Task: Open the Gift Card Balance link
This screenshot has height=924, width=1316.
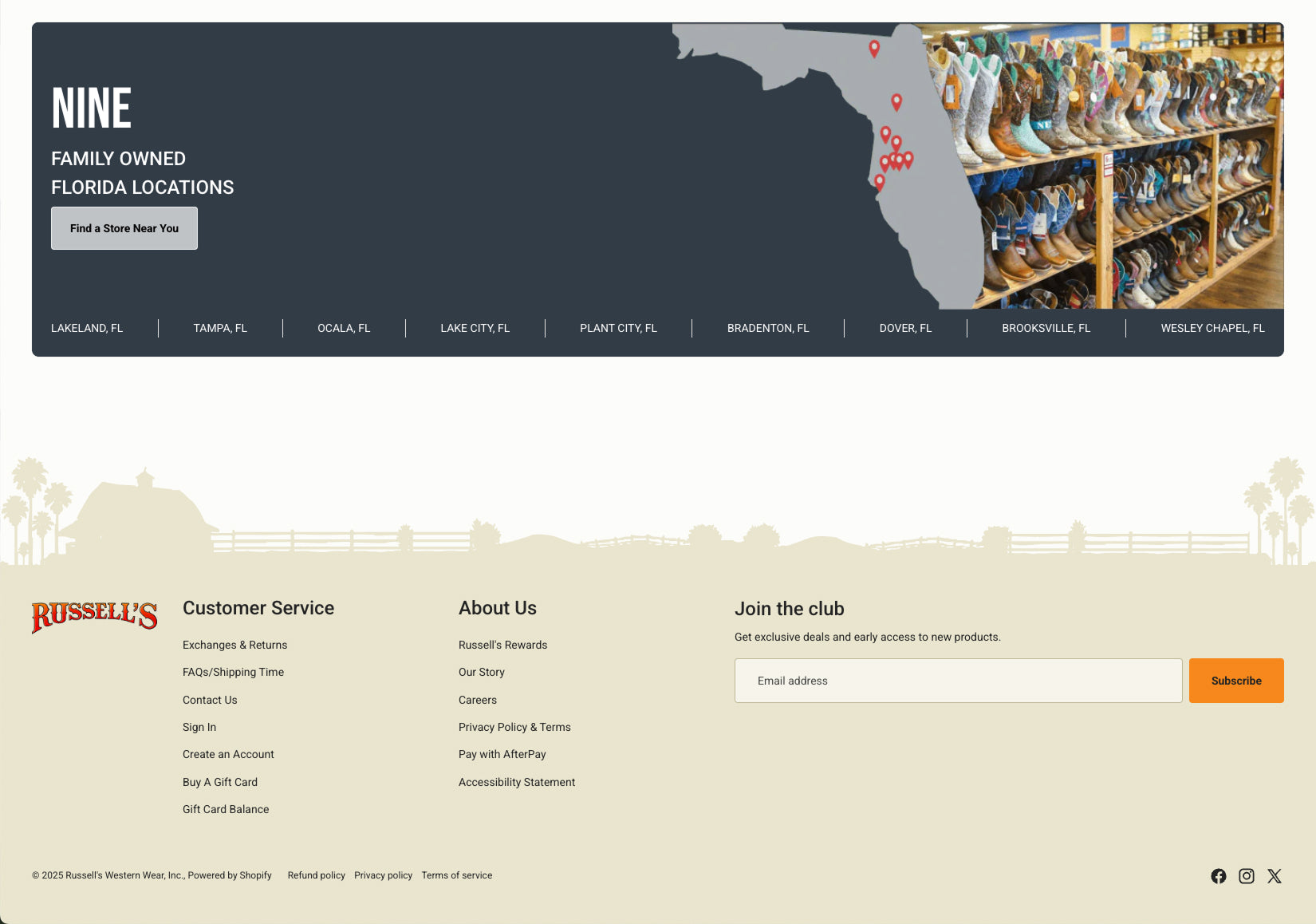Action: tap(226, 809)
